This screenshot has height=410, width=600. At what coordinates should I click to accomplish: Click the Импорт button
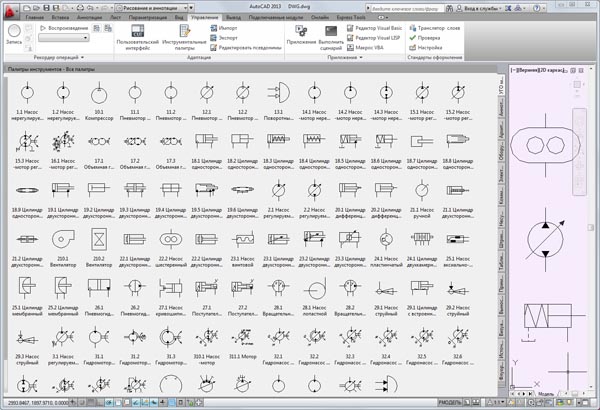pos(225,28)
